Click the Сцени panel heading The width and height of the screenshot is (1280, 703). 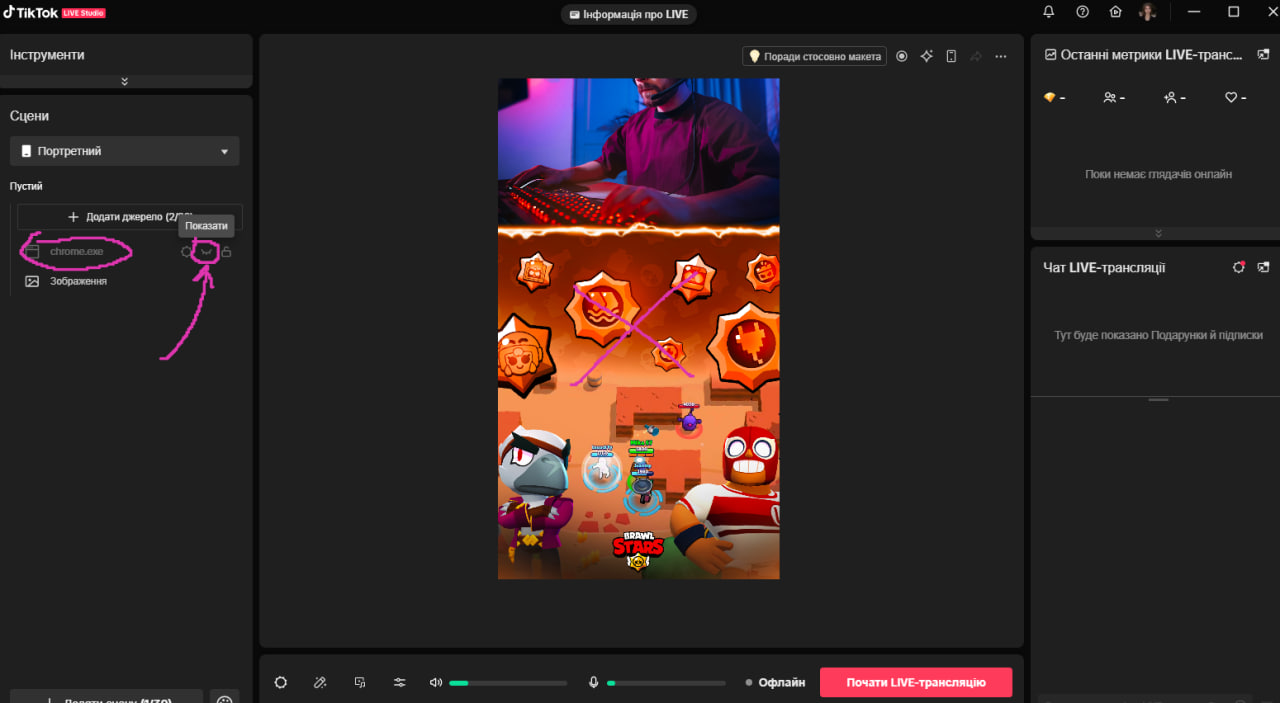(30, 116)
